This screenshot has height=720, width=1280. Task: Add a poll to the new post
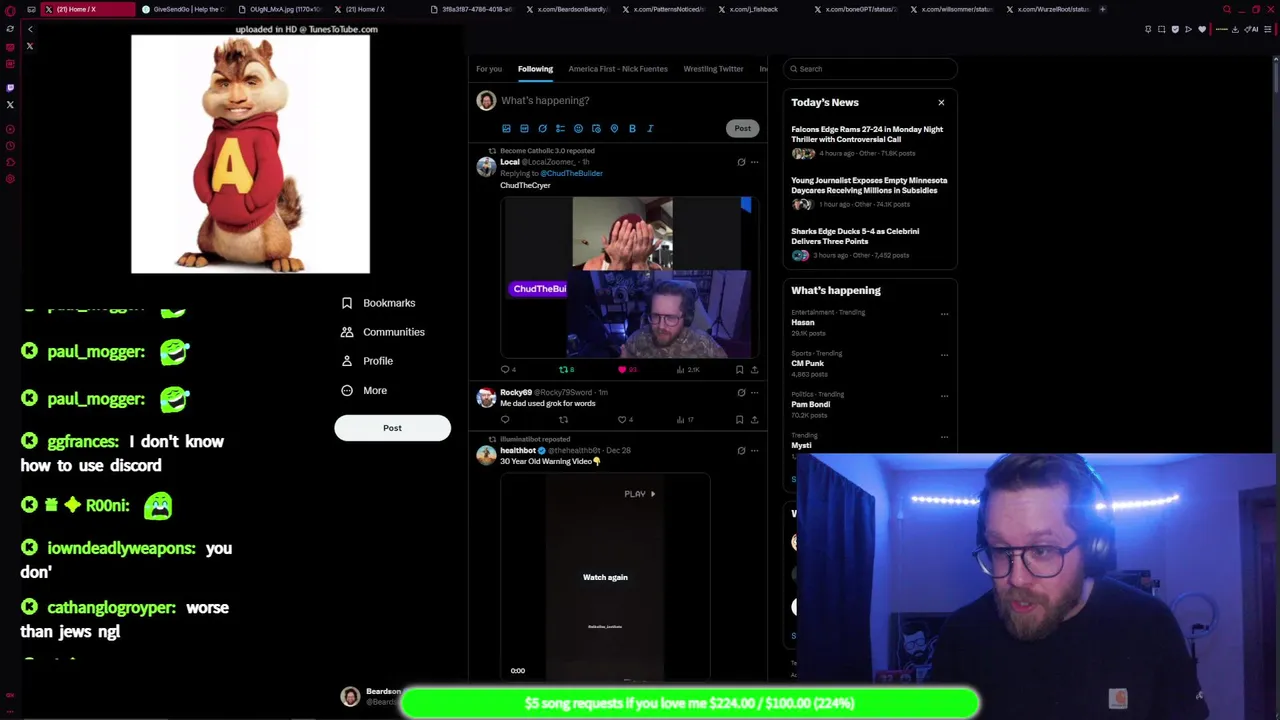tap(560, 128)
